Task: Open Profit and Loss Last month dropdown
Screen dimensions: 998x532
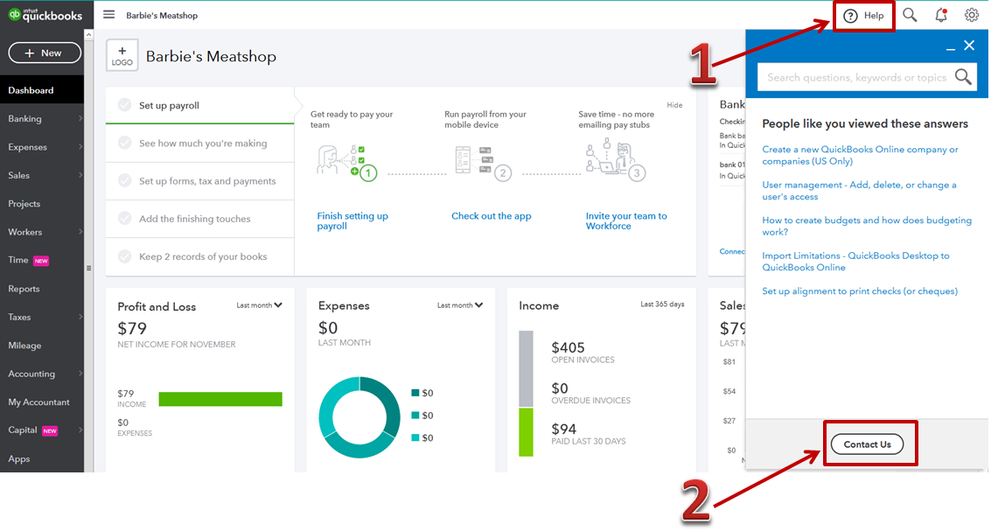Action: (259, 305)
